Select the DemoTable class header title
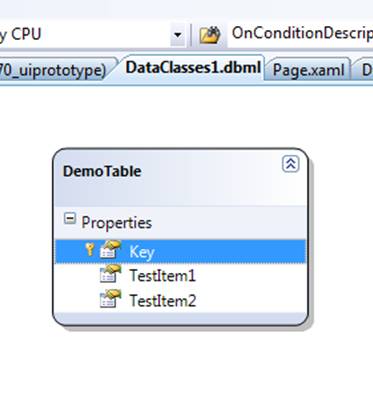Image resolution: width=373 pixels, height=419 pixels. (x=102, y=171)
